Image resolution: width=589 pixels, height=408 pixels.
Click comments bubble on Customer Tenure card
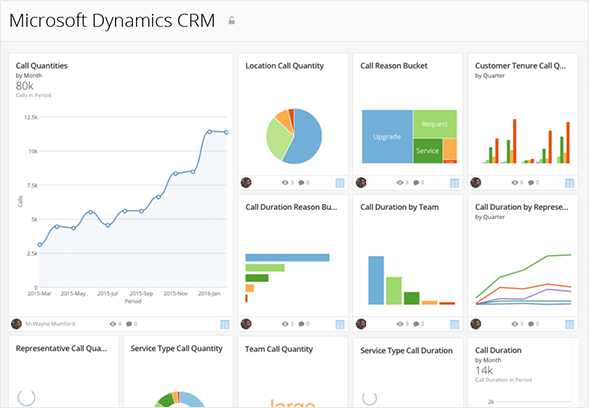coord(531,183)
